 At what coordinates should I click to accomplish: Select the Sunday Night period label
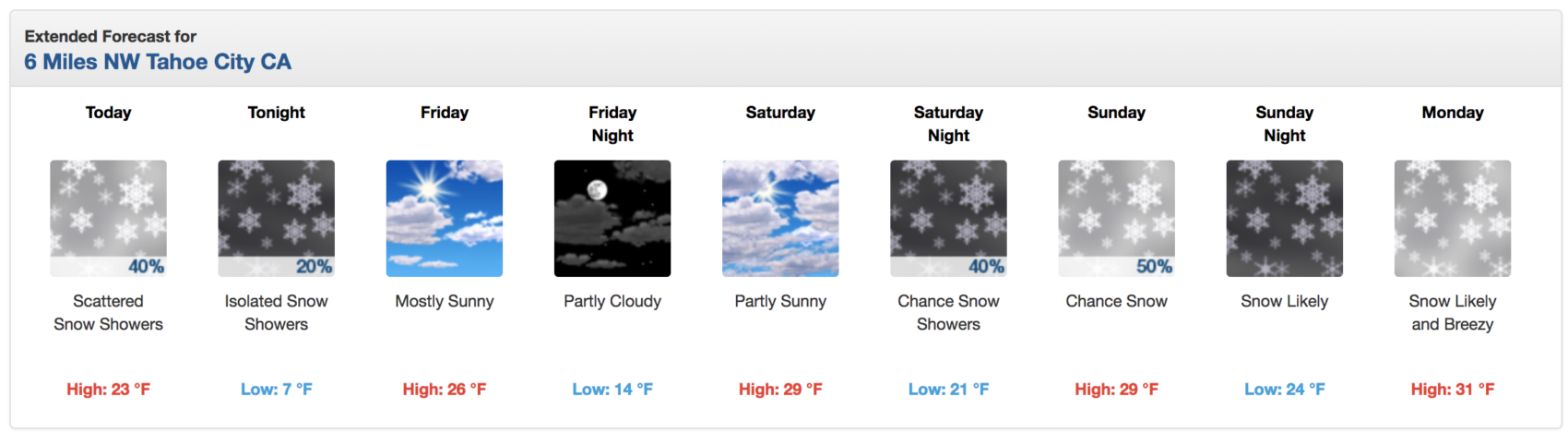coord(1285,124)
